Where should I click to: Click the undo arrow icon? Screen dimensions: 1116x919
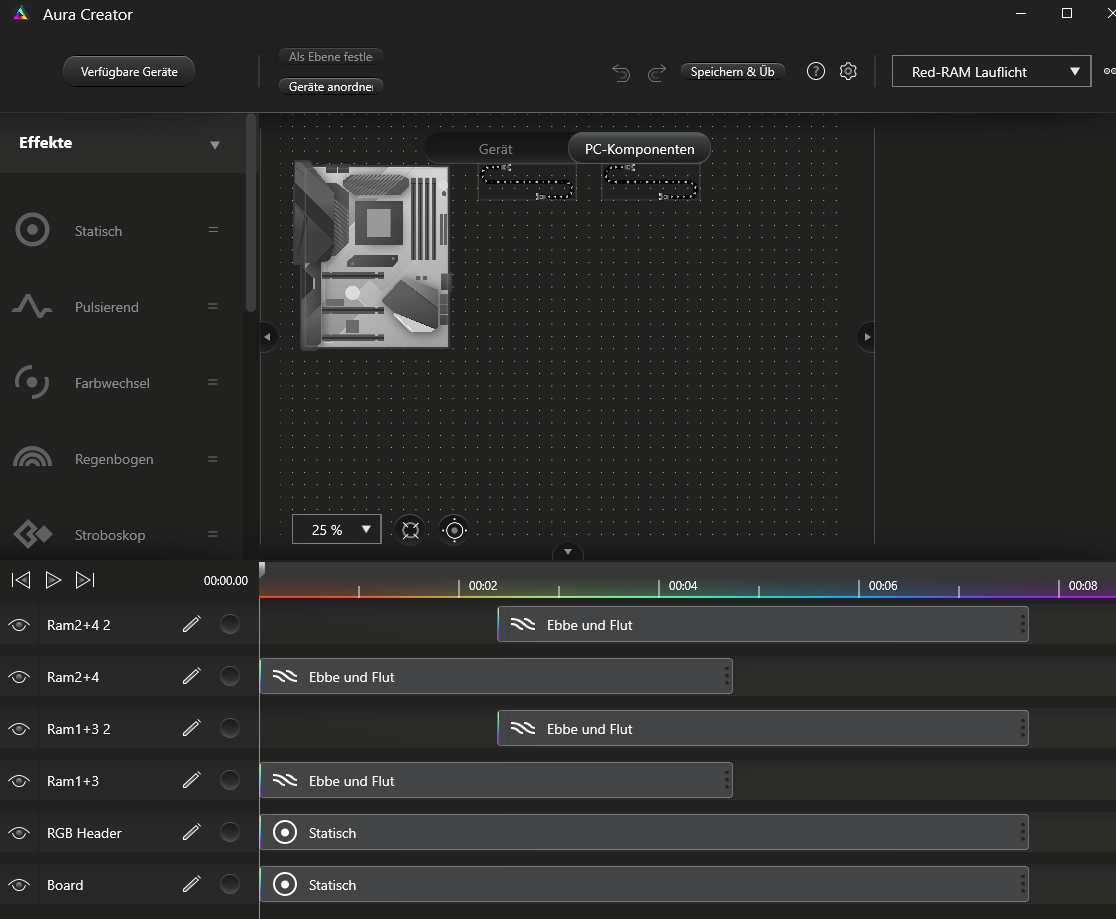[621, 72]
